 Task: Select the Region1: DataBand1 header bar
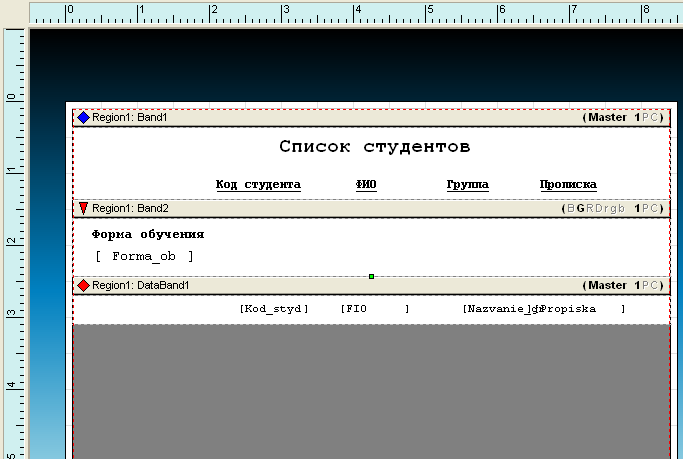pyautogui.click(x=372, y=286)
